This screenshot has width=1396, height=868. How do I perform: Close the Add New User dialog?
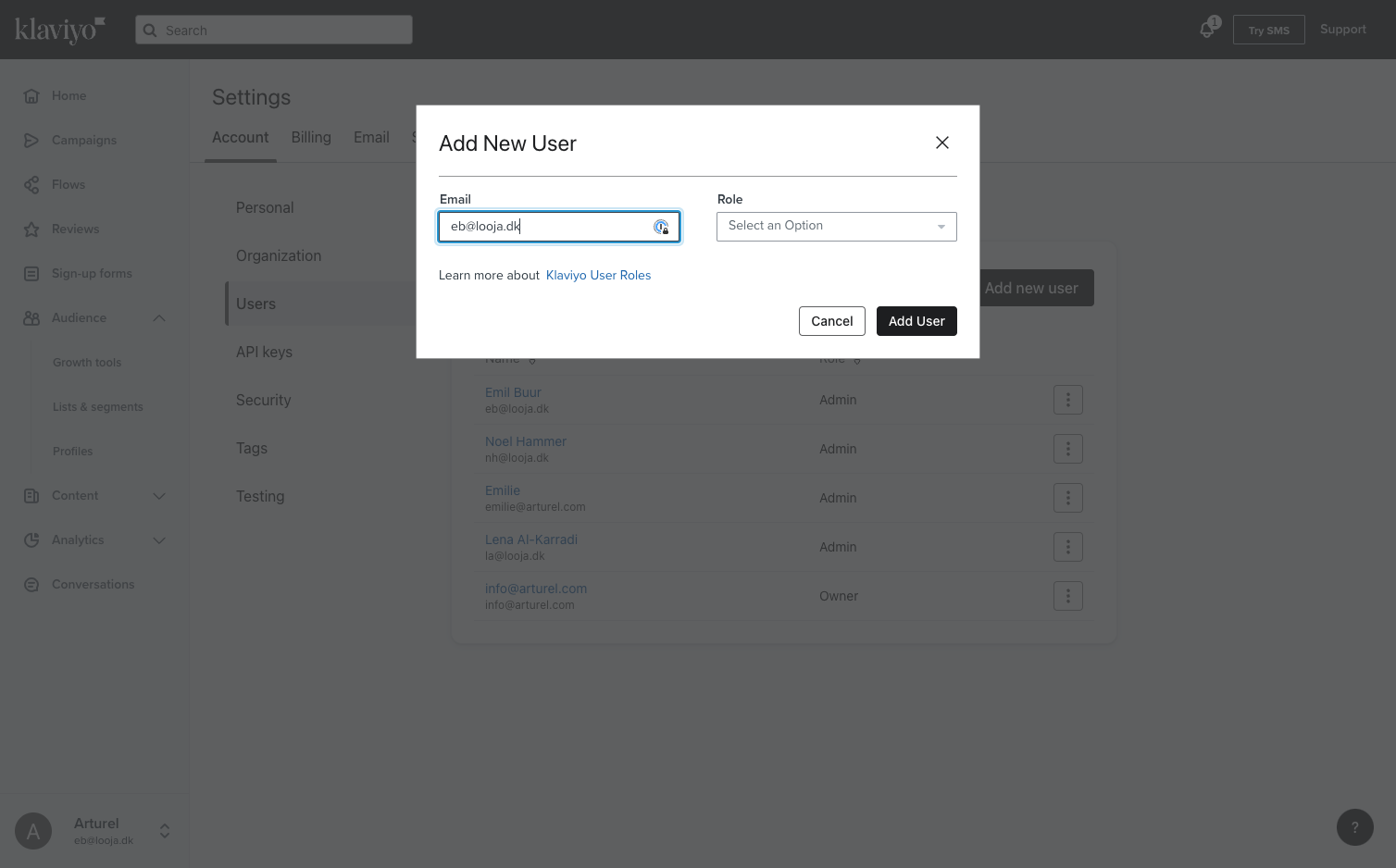pyautogui.click(x=942, y=143)
